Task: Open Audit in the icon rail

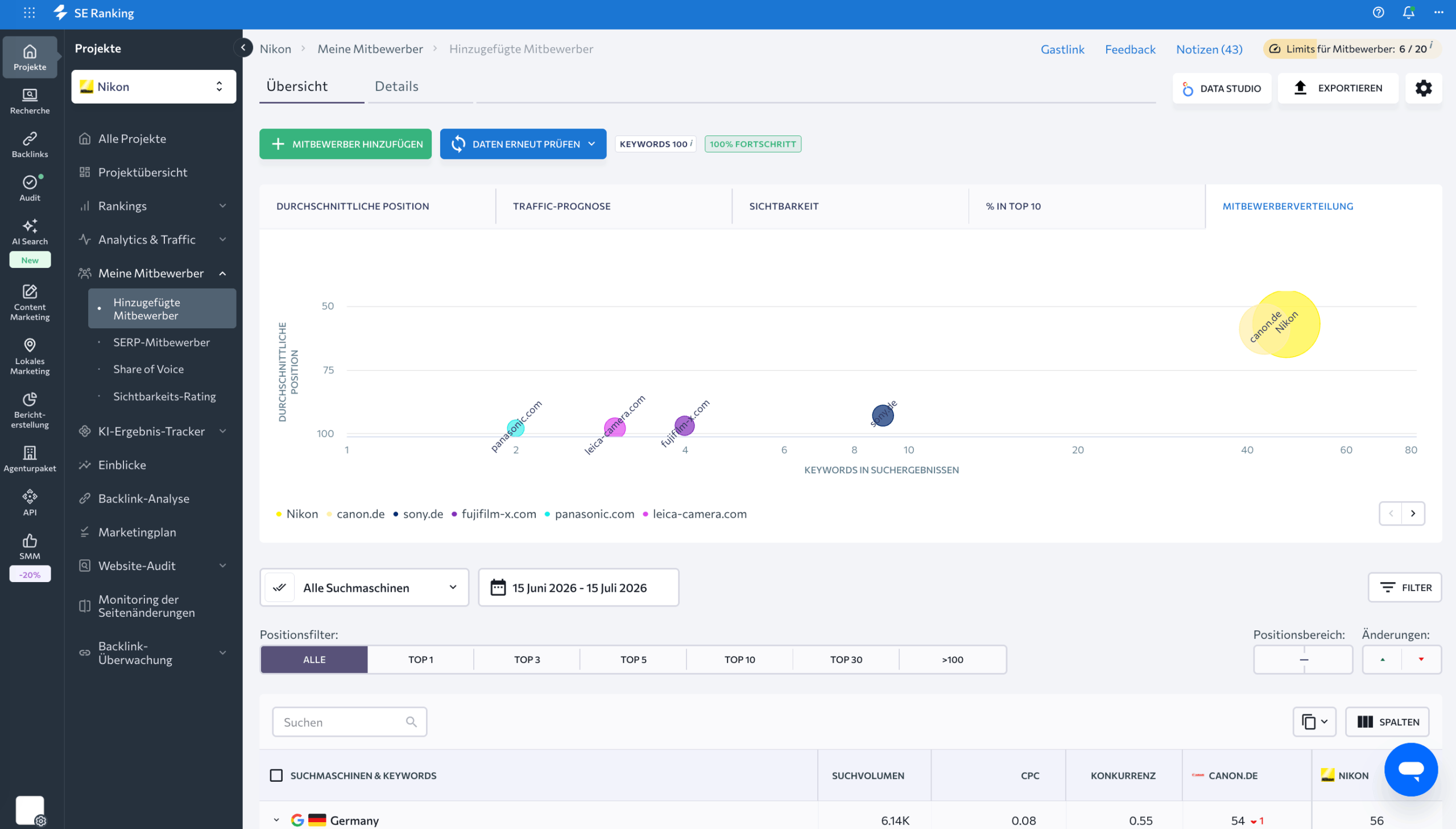Action: click(x=30, y=188)
